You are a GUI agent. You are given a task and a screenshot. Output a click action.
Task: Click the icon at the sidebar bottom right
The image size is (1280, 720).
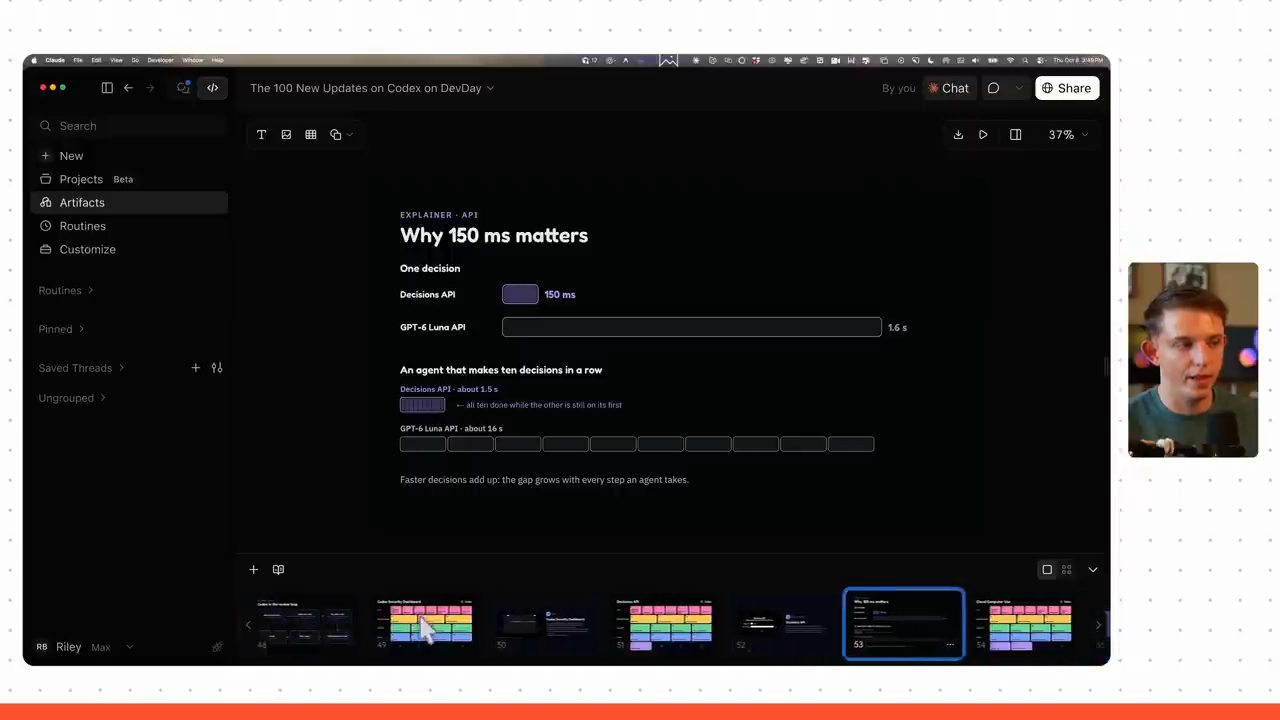217,647
